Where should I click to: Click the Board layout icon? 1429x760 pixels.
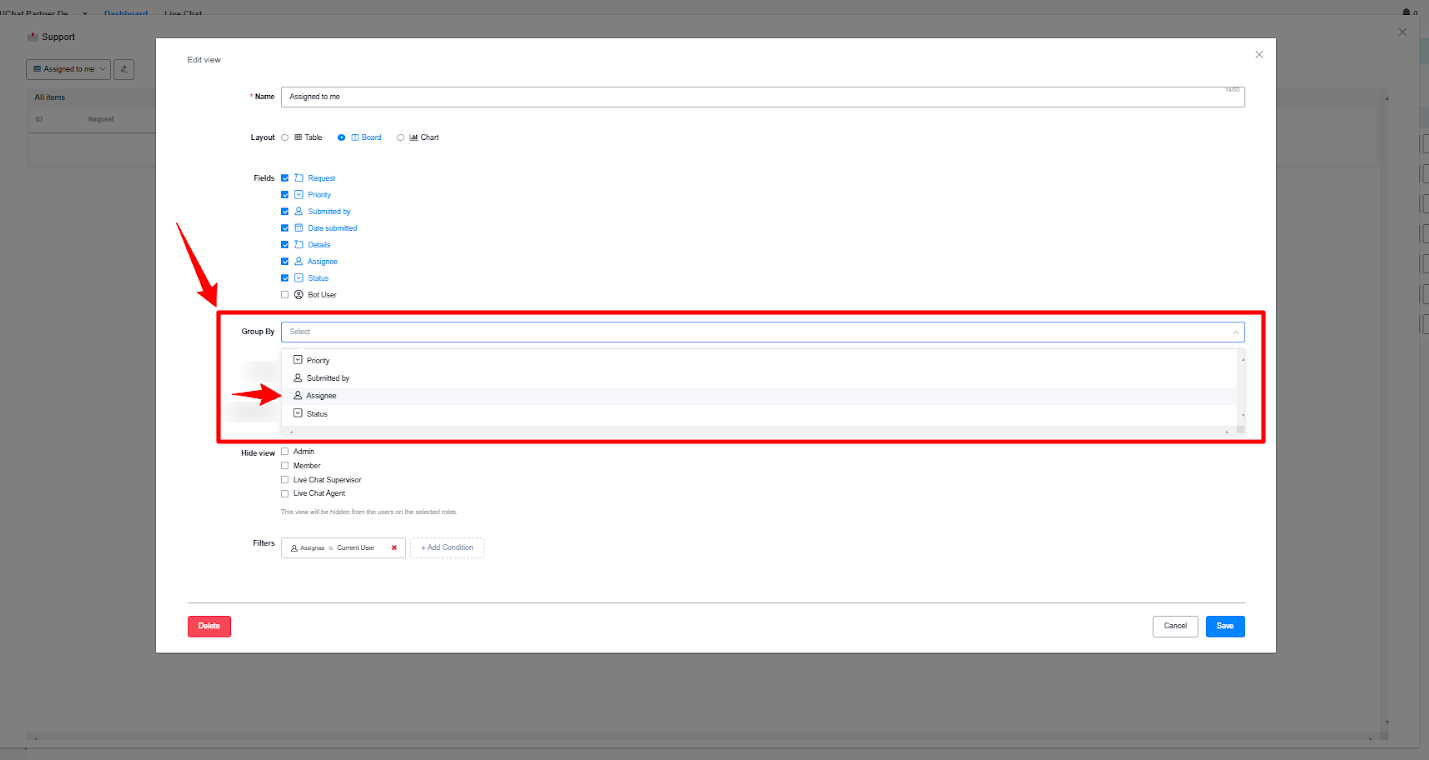coord(355,137)
